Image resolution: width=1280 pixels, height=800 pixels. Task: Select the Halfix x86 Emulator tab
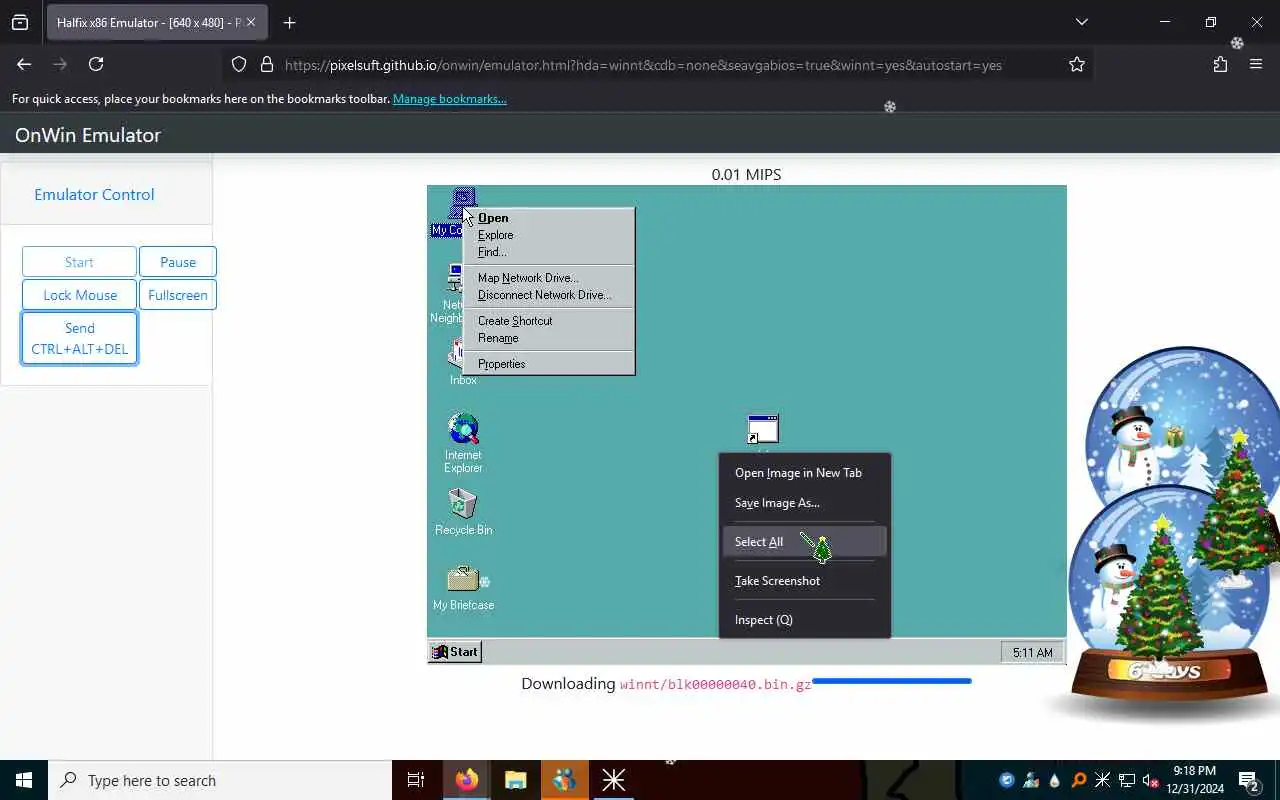[x=157, y=22]
